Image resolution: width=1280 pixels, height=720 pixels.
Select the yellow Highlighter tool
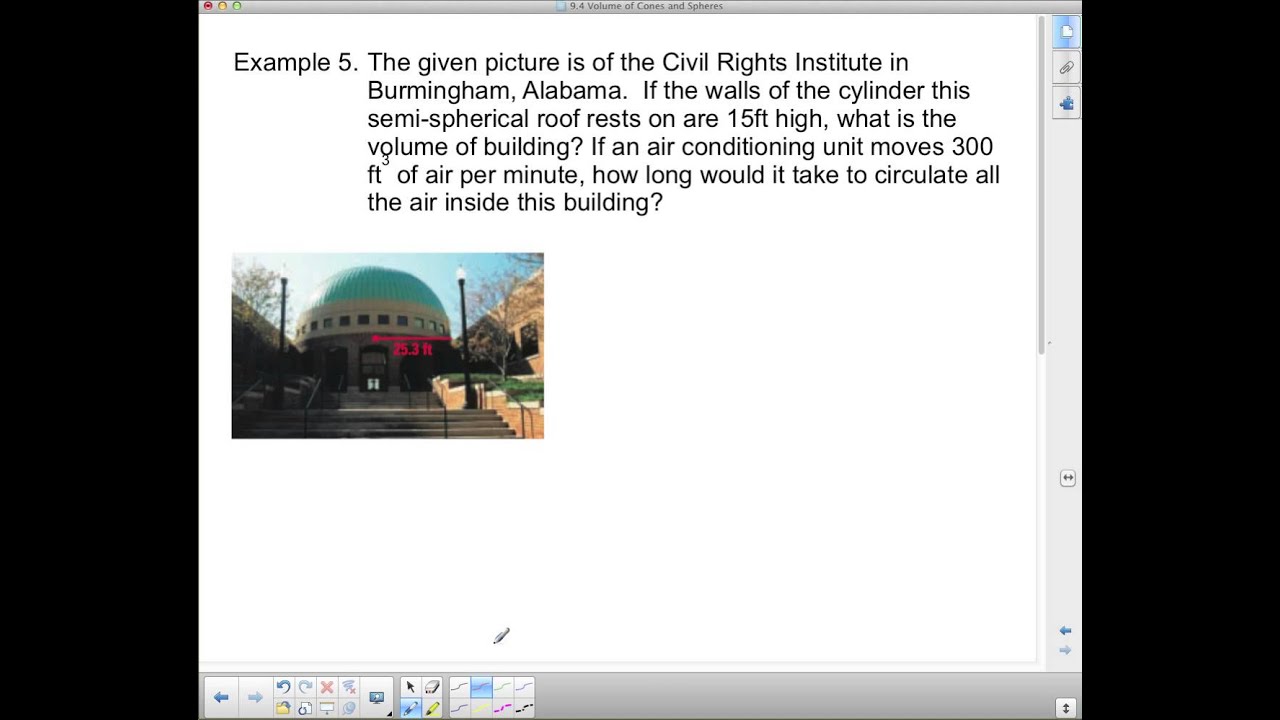pyautogui.click(x=432, y=708)
